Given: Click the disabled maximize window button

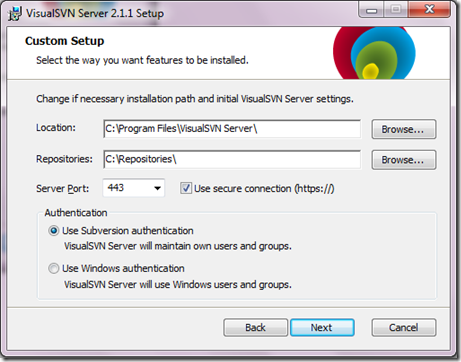Looking at the screenshot, I should [x=396, y=10].
